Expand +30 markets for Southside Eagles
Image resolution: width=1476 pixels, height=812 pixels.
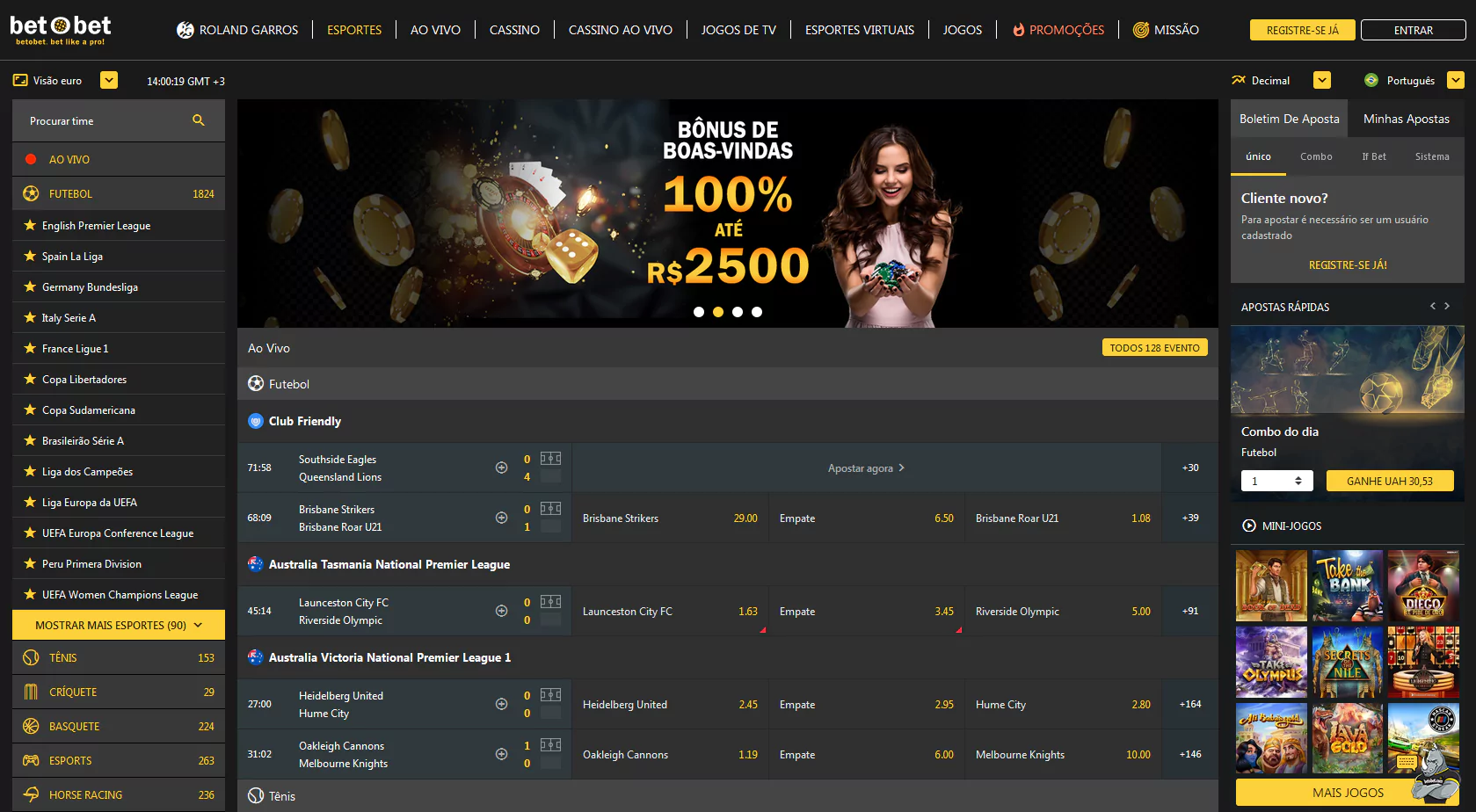click(1190, 468)
